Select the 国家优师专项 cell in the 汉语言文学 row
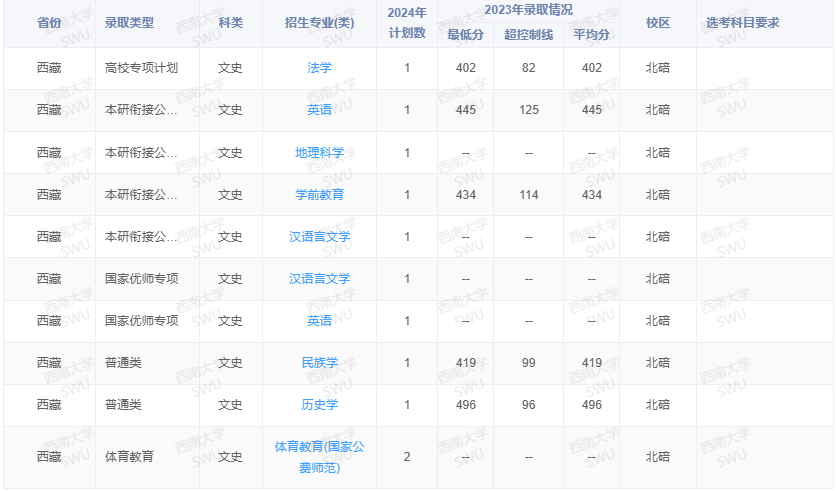This screenshot has width=836, height=491. 141,279
